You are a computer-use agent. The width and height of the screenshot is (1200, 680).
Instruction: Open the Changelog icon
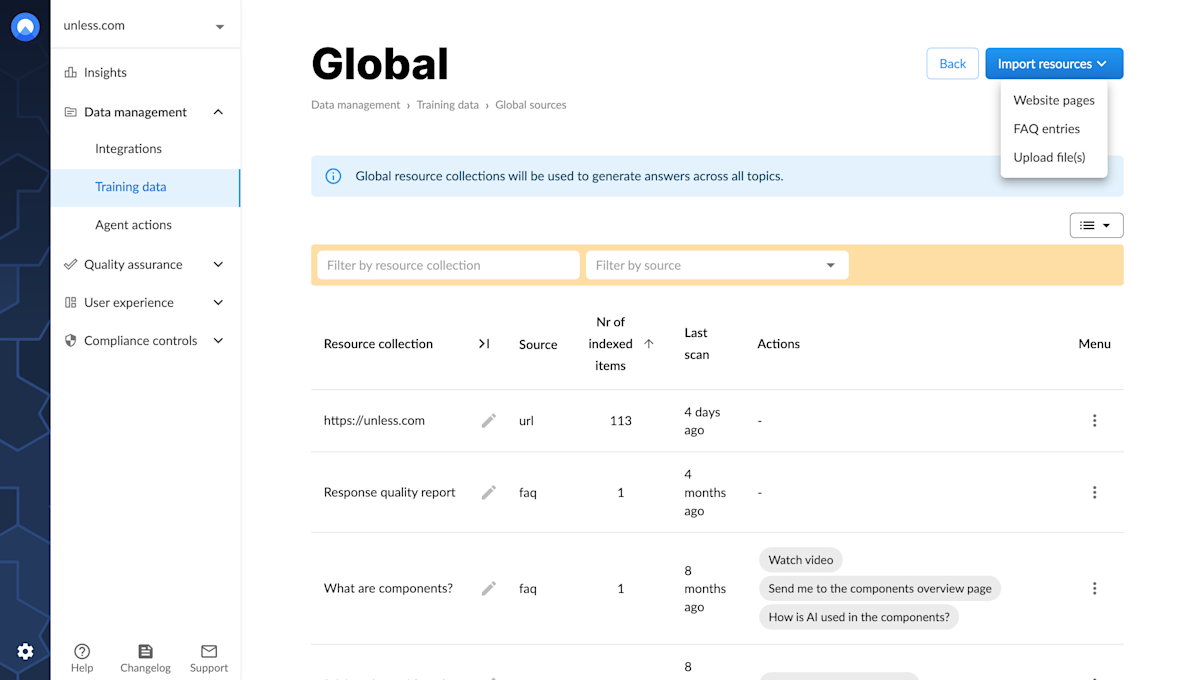tap(145, 652)
